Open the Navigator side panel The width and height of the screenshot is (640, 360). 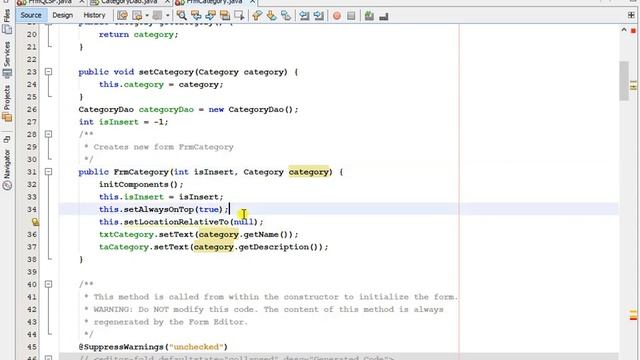(7, 169)
